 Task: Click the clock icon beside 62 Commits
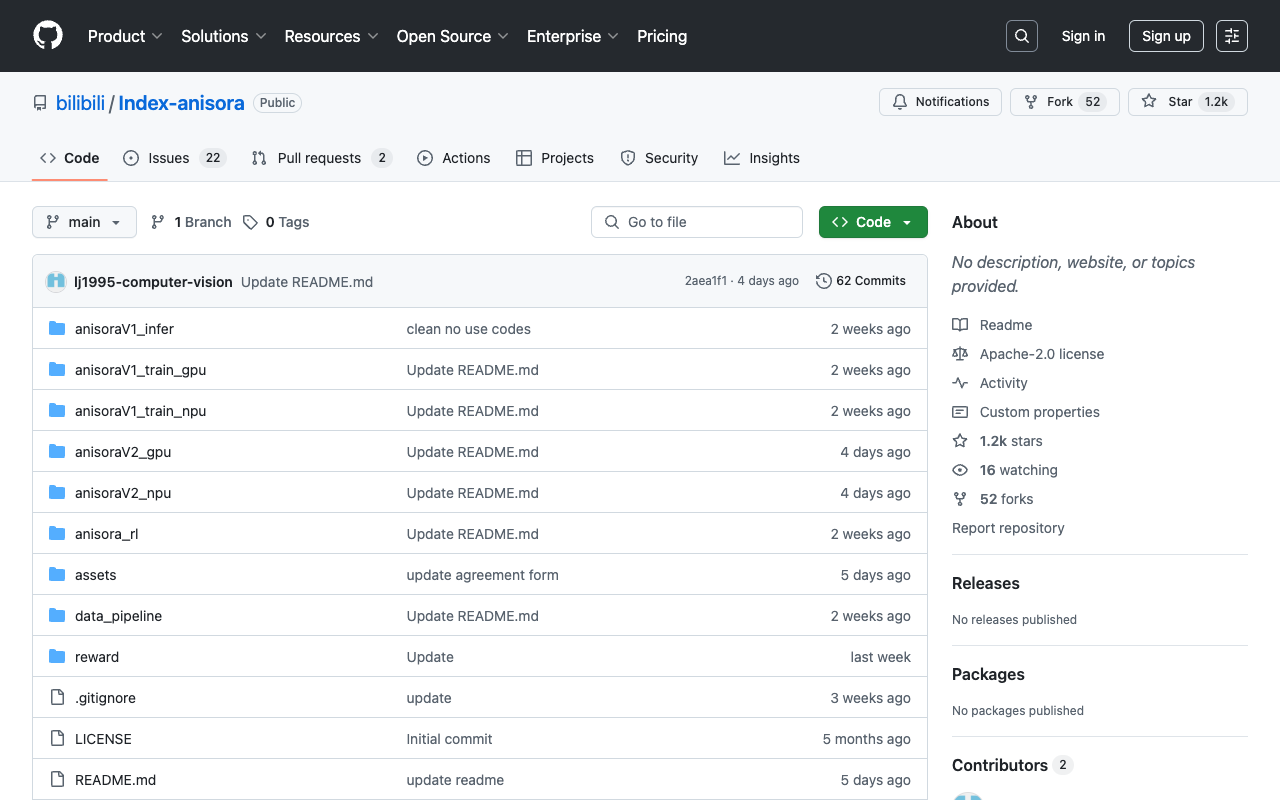824,281
